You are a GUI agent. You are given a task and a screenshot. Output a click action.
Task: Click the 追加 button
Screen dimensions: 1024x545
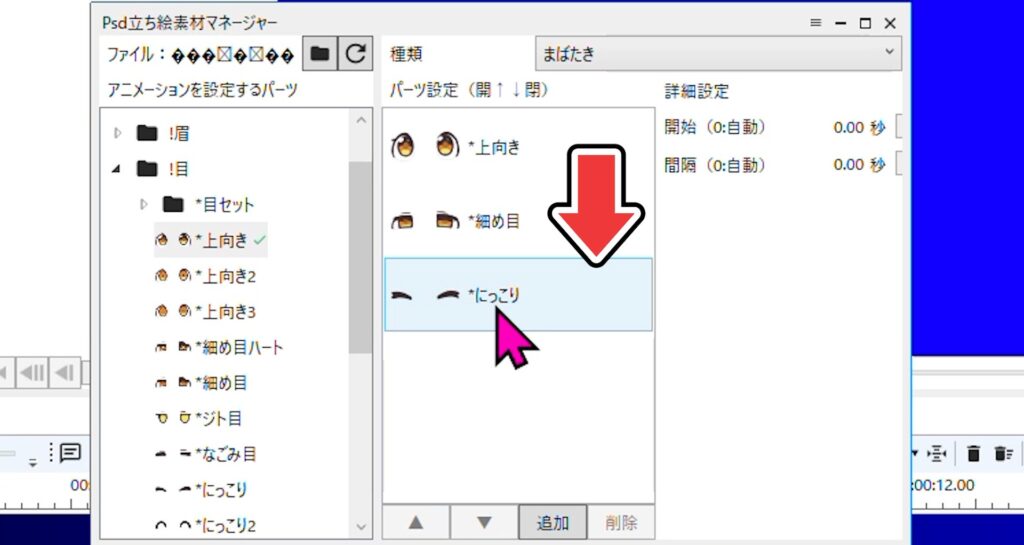tap(552, 522)
